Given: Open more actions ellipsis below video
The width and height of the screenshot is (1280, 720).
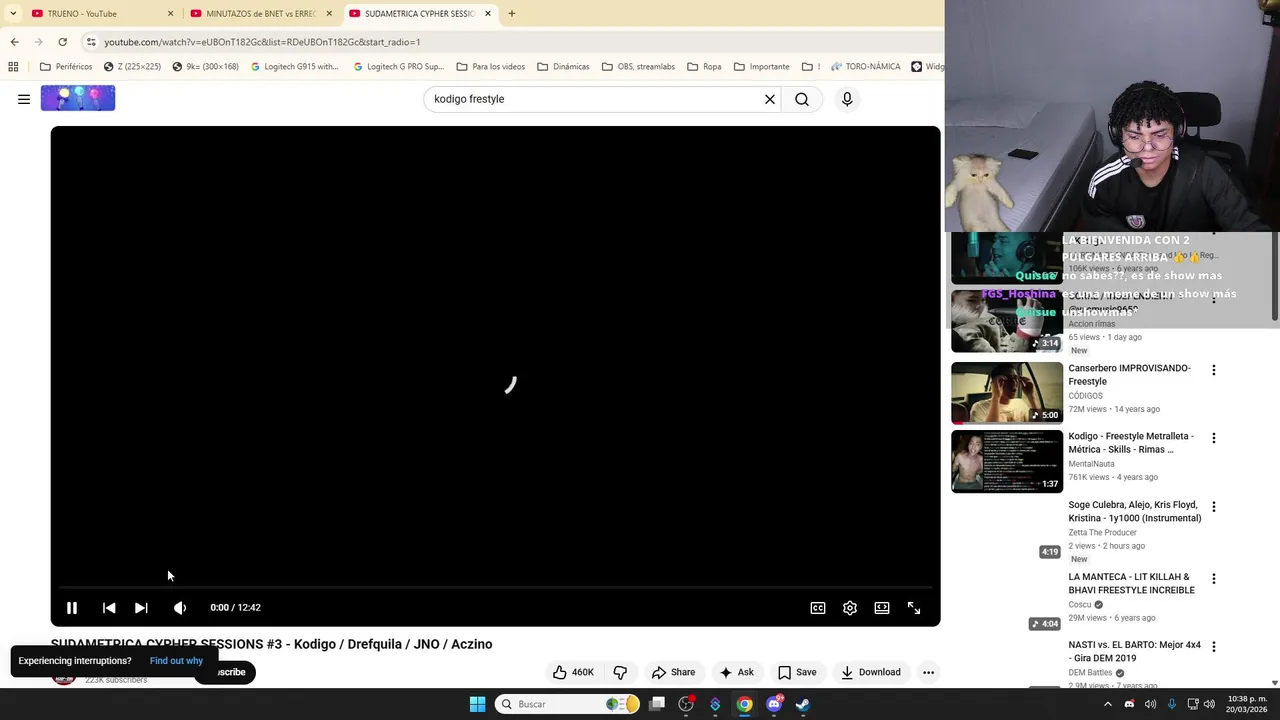Looking at the screenshot, I should pos(928,672).
